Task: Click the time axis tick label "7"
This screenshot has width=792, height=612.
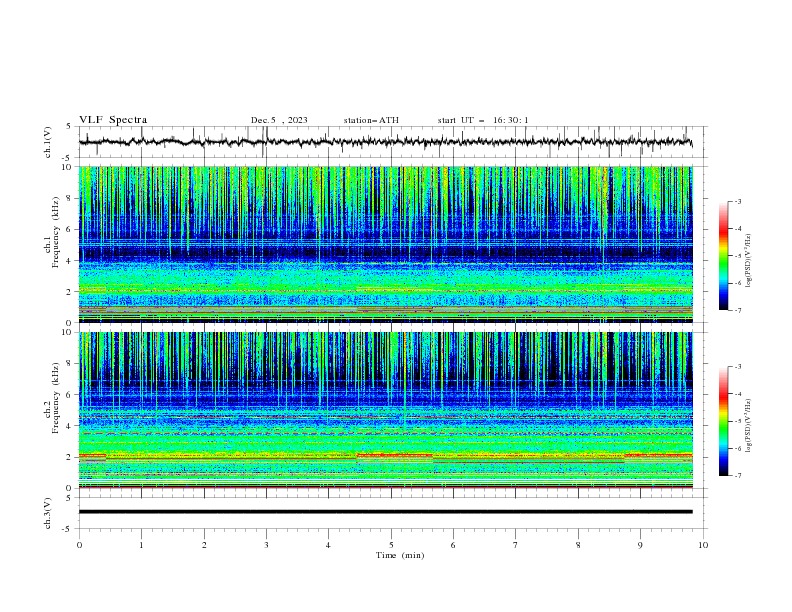Action: (x=516, y=545)
